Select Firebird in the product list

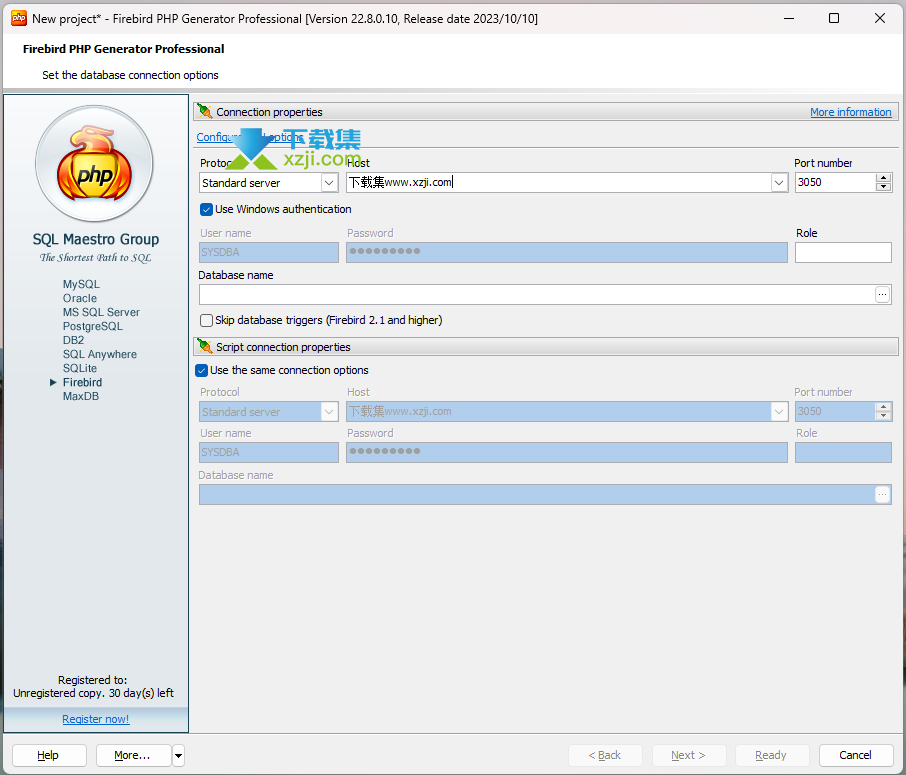[83, 383]
